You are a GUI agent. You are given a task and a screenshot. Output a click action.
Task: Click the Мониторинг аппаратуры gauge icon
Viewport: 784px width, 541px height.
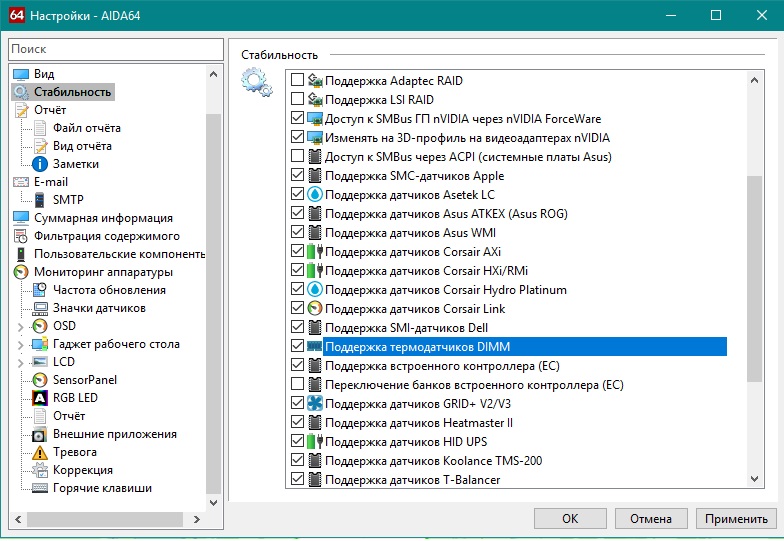(x=21, y=272)
